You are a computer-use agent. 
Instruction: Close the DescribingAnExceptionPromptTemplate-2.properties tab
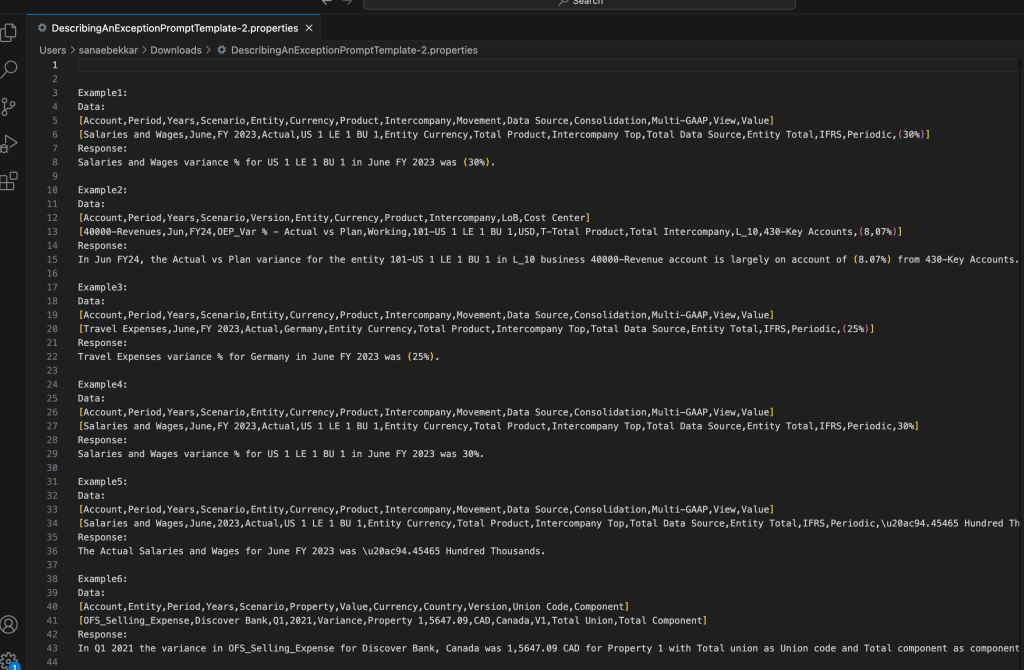310,28
